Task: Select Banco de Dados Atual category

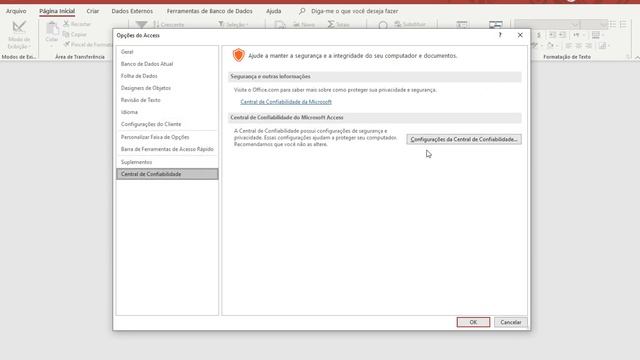Action: (167, 64)
